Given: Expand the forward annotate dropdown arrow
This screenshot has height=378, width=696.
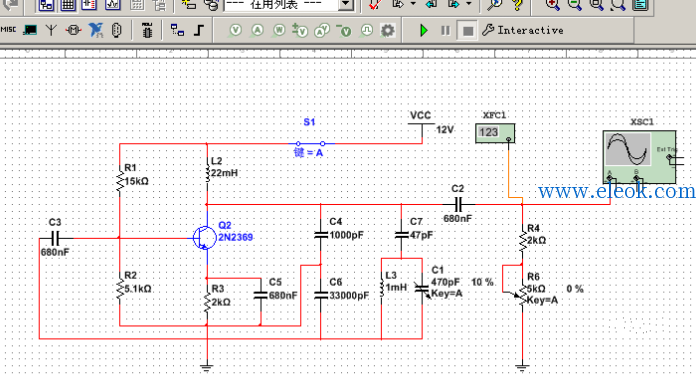Looking at the screenshot, I should 469,4.
